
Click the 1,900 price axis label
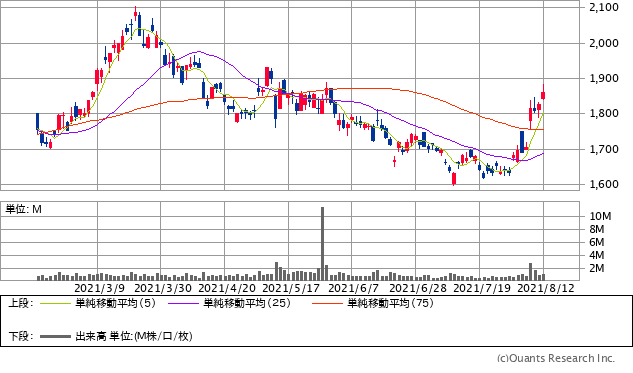604,78
